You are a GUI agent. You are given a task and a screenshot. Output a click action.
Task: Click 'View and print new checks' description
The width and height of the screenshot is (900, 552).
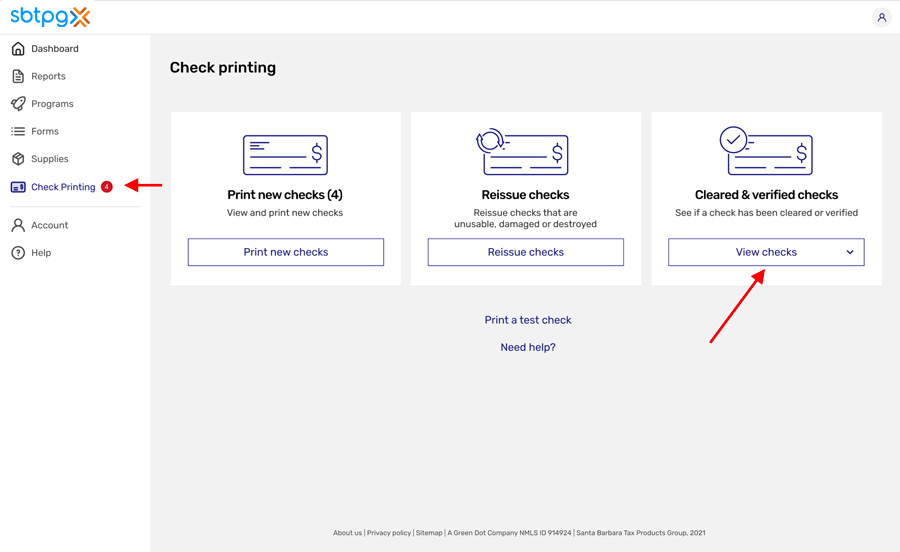[285, 213]
